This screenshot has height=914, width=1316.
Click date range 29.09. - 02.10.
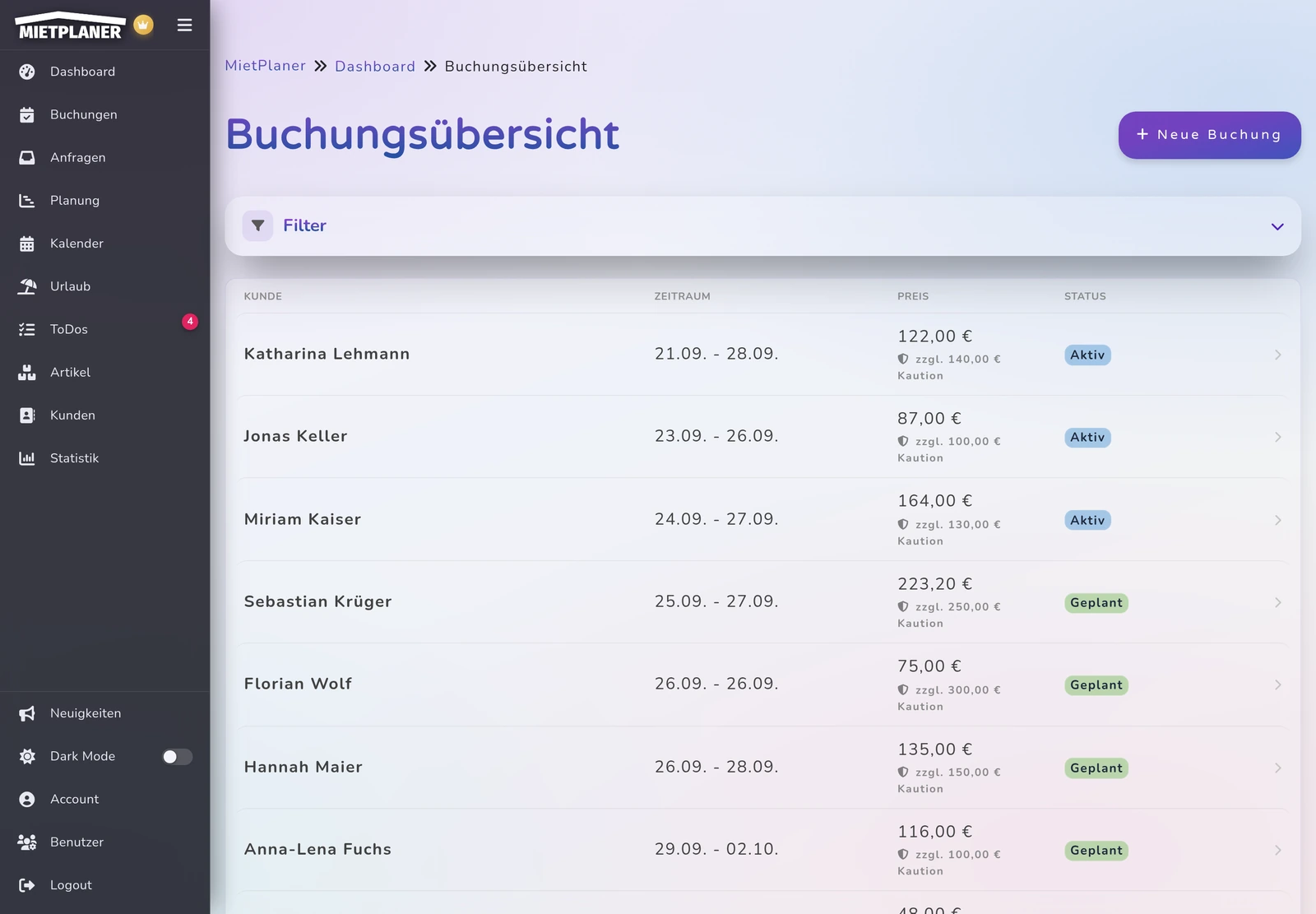point(716,849)
